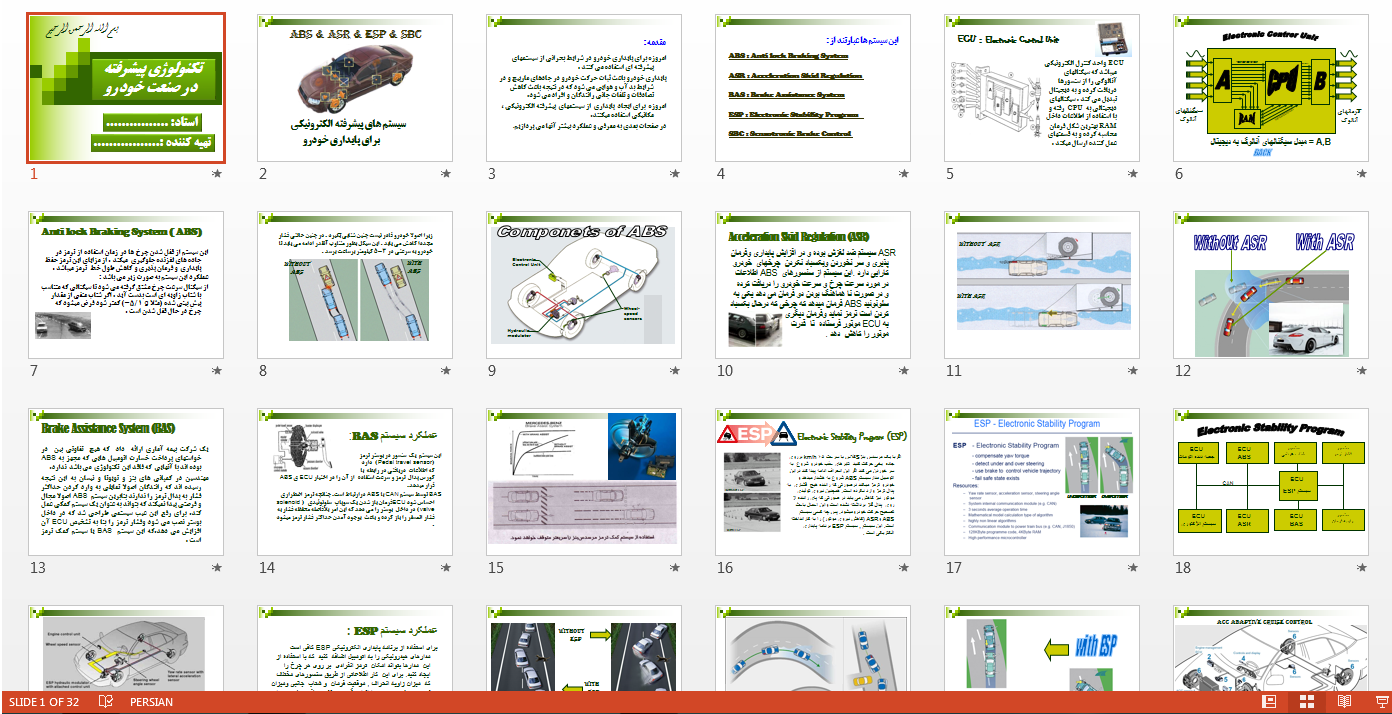Select slide 11 without ASR snow illustration
This screenshot has height=714, width=1392.
coord(1042,284)
